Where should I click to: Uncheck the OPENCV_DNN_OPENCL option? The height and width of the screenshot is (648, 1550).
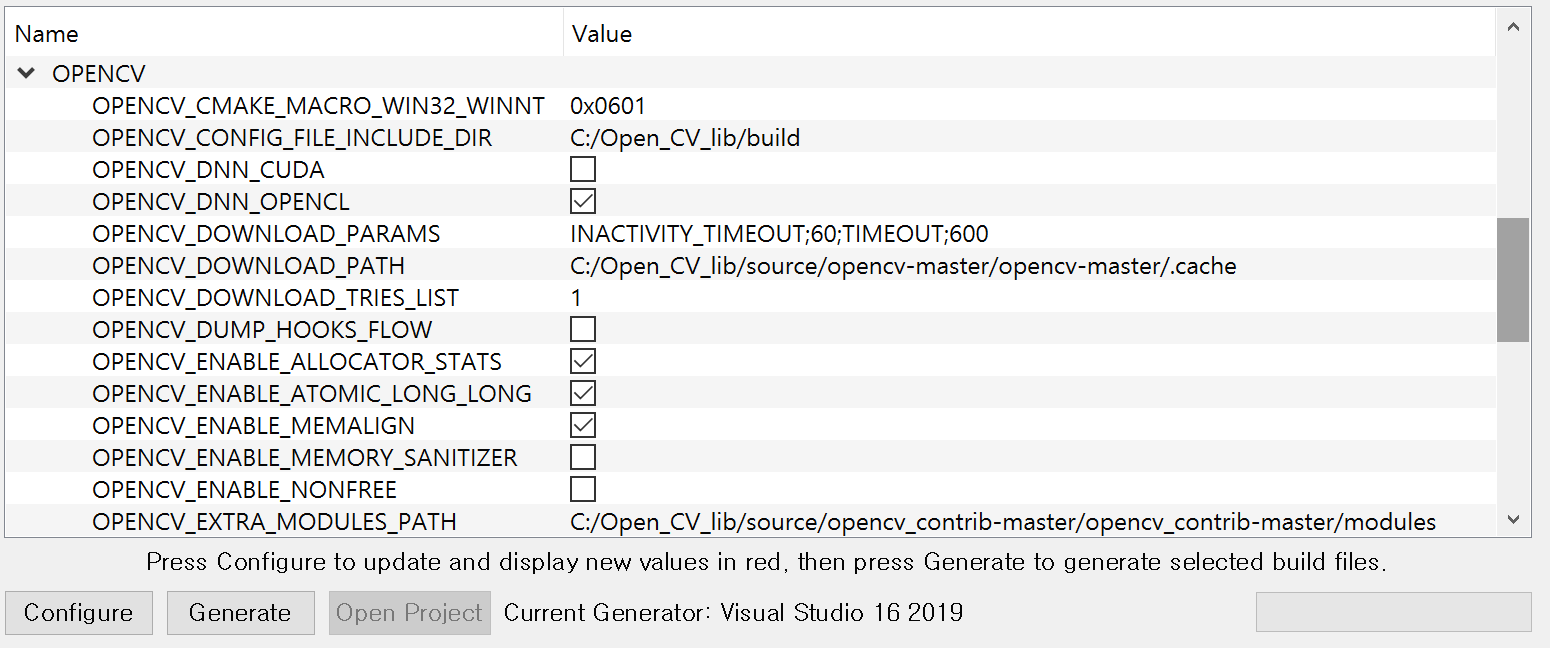click(583, 201)
